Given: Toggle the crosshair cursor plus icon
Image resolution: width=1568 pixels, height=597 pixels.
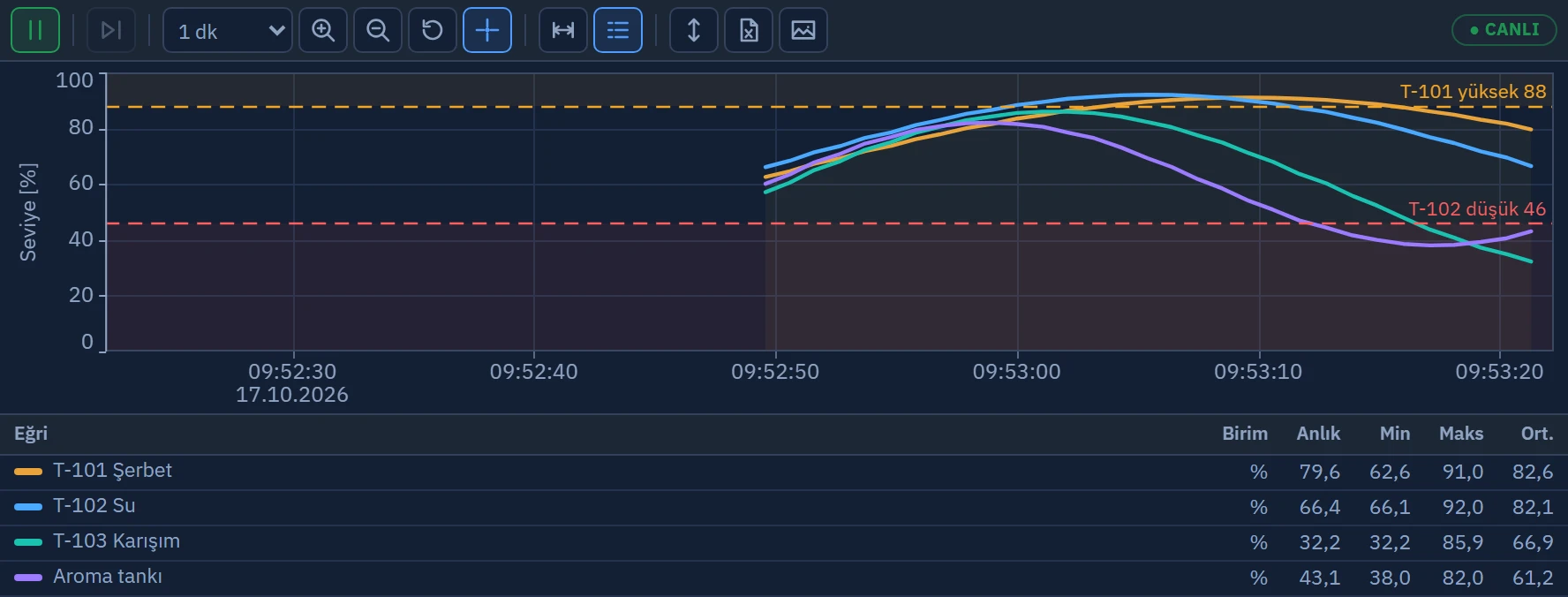Looking at the screenshot, I should pyautogui.click(x=487, y=30).
